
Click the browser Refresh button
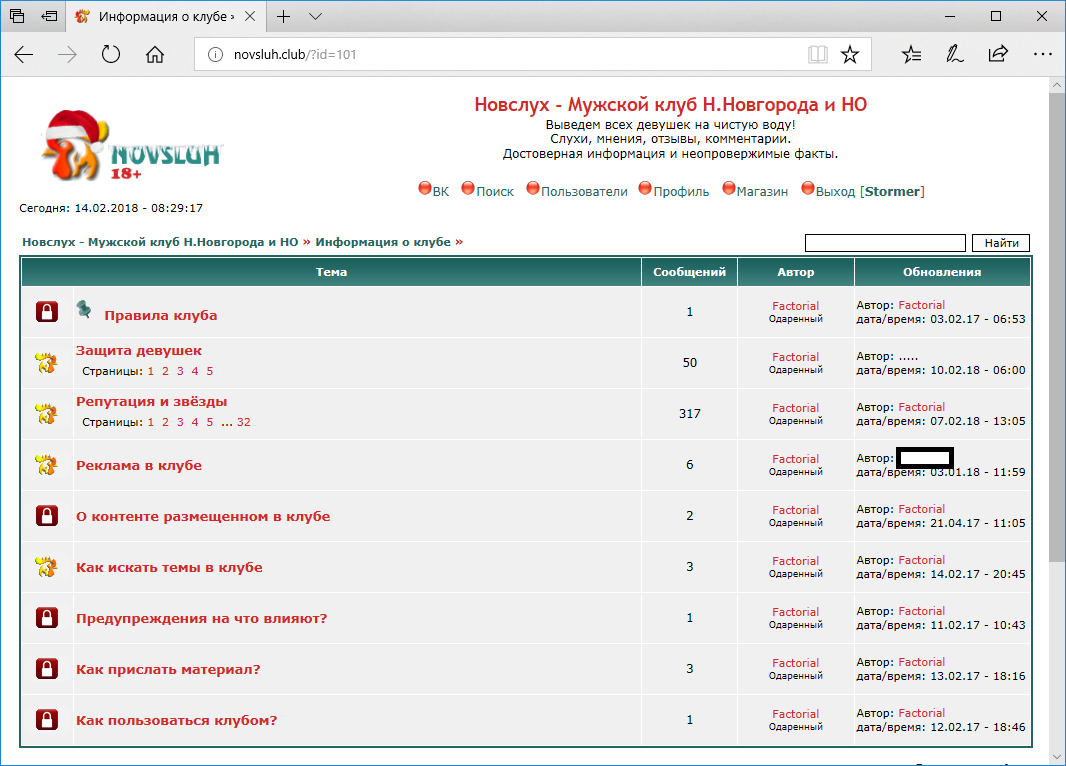point(111,55)
